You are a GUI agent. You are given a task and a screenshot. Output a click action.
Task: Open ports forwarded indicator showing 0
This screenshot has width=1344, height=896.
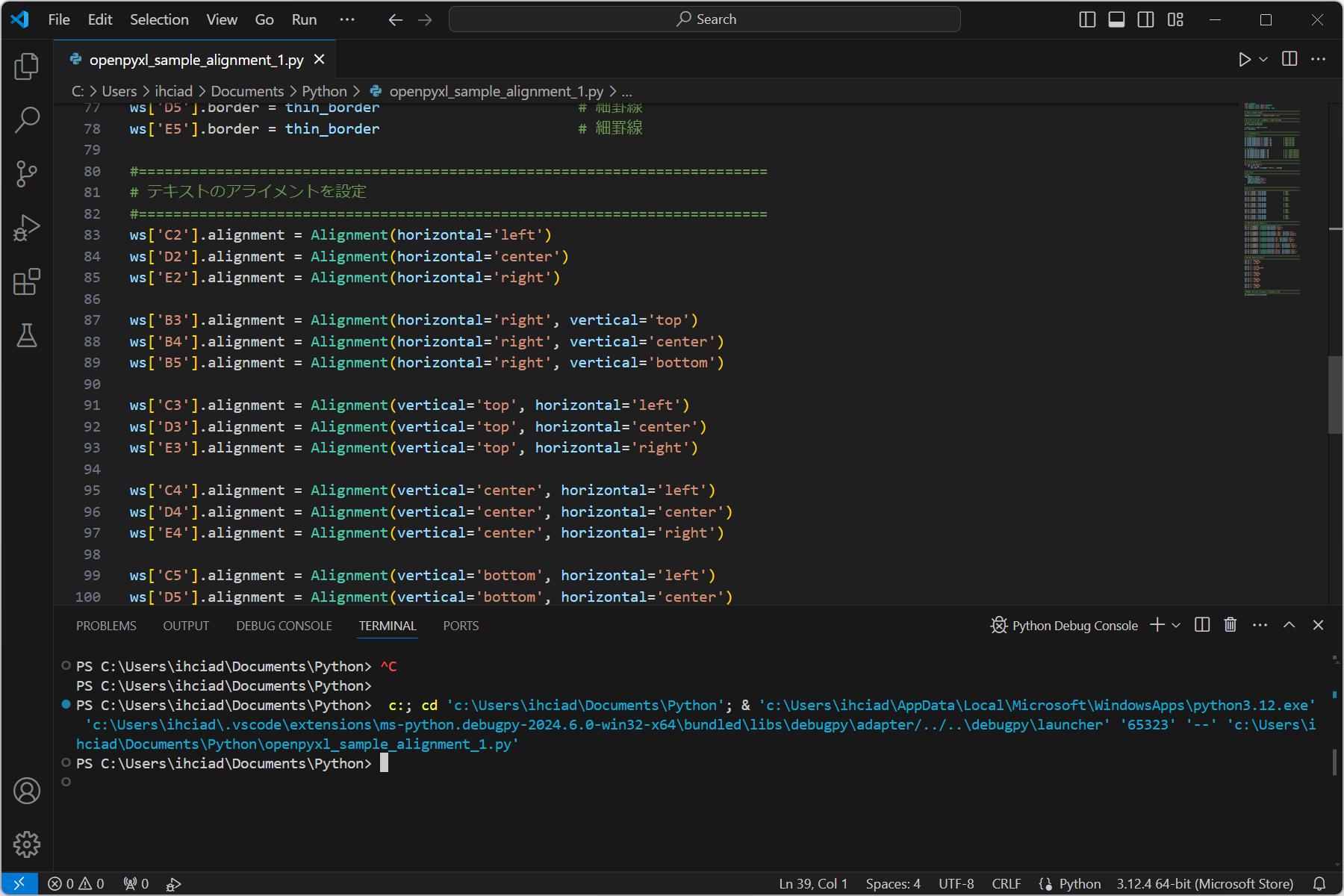[136, 884]
